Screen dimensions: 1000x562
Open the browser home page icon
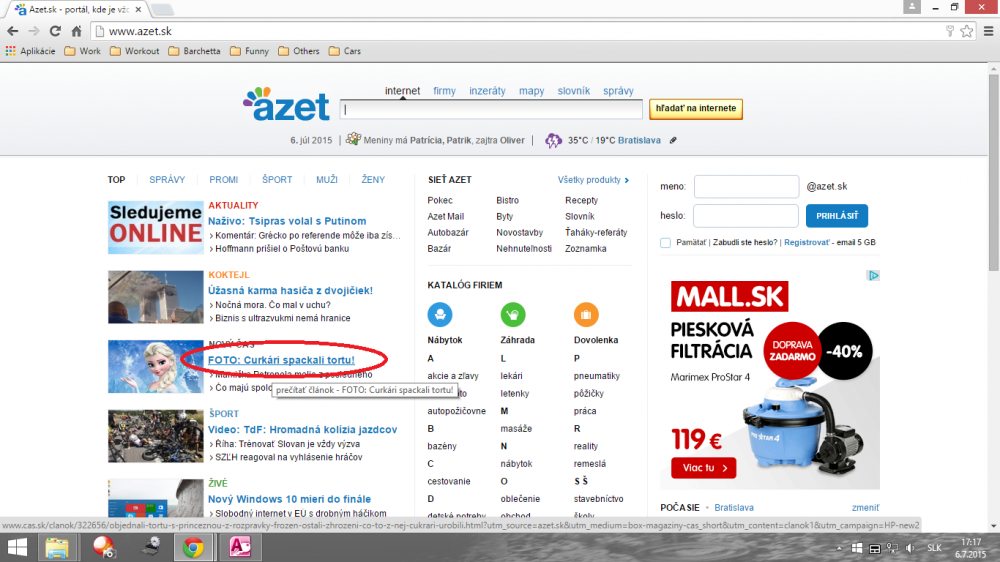tap(77, 31)
